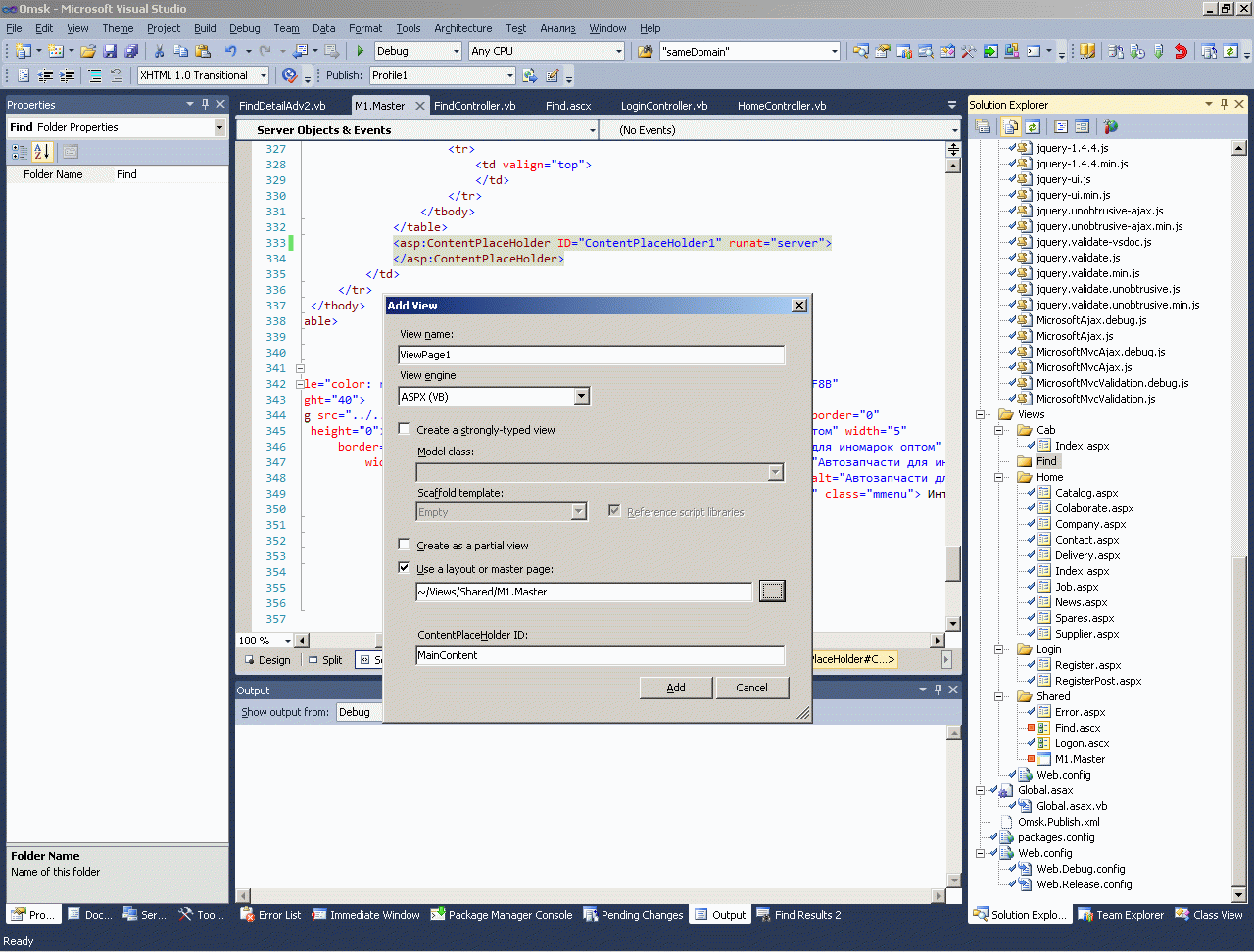Select Global.asax.vb in Solution Explorer
This screenshot has height=952, width=1254.
click(1071, 806)
